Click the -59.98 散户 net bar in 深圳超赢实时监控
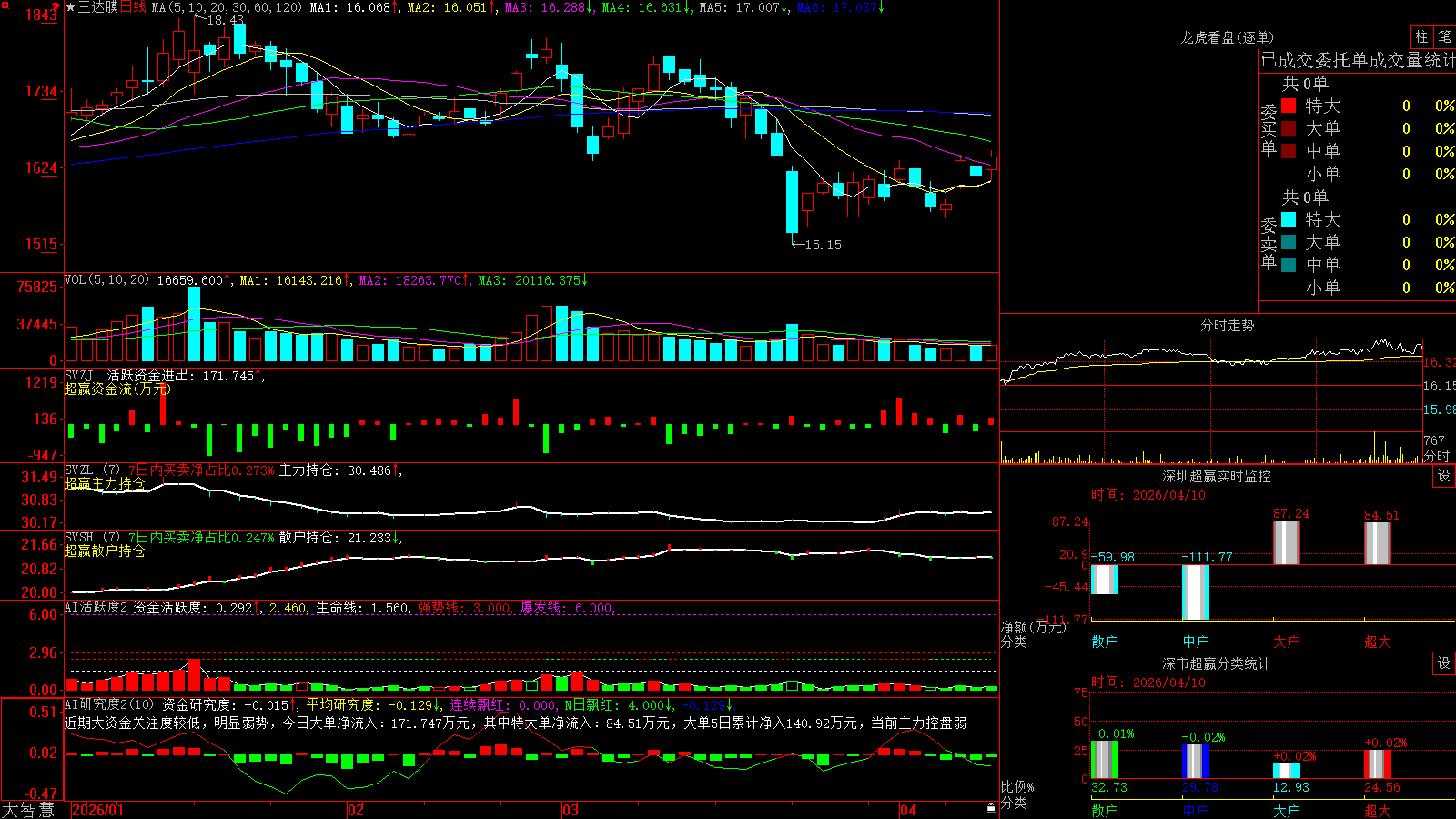This screenshot has width=1456, height=819. click(1105, 580)
